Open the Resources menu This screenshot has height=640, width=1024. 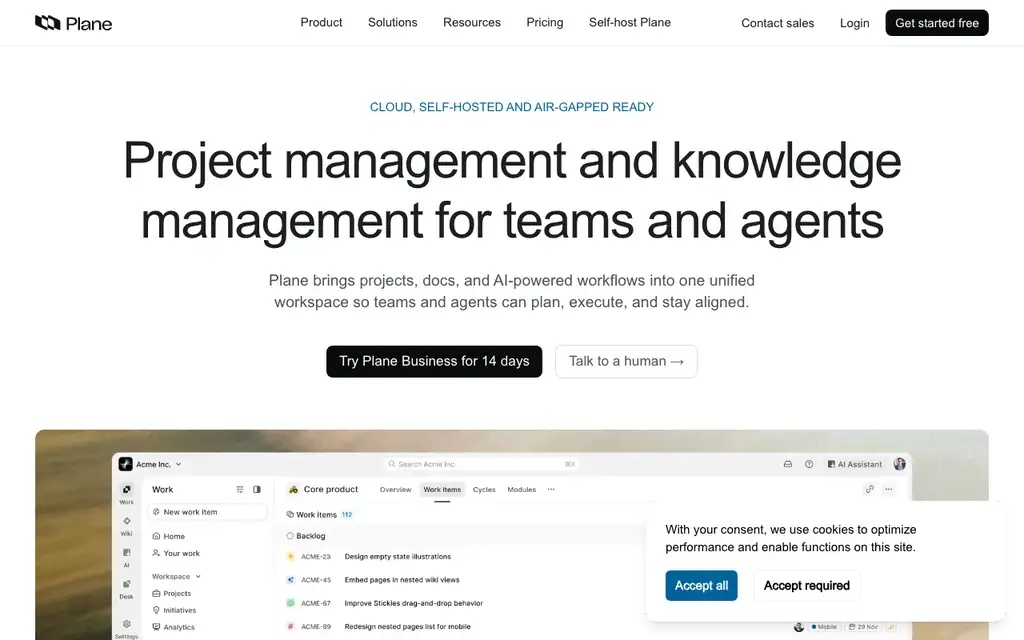(x=472, y=22)
